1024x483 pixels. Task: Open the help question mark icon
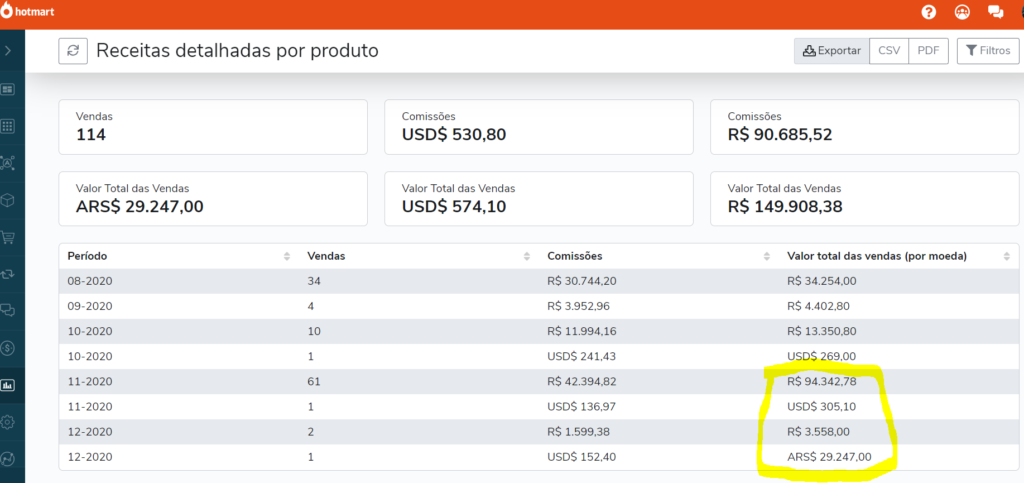[928, 12]
